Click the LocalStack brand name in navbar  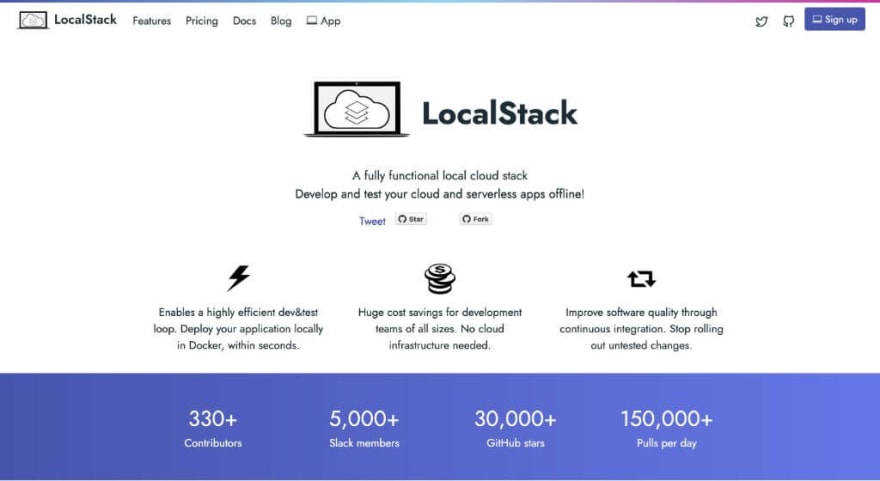click(85, 20)
